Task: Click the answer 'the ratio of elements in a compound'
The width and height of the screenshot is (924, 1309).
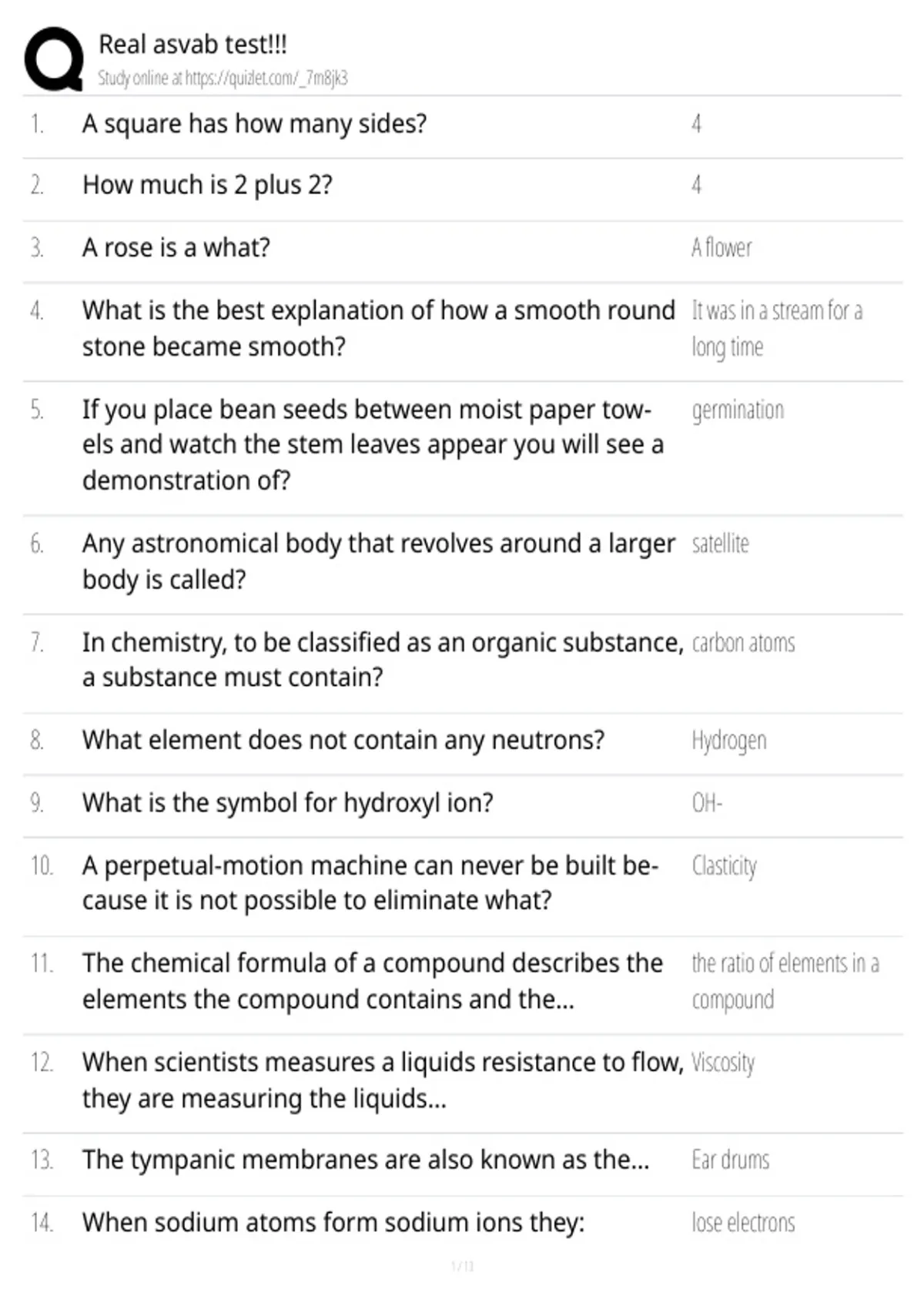Action: point(785,982)
